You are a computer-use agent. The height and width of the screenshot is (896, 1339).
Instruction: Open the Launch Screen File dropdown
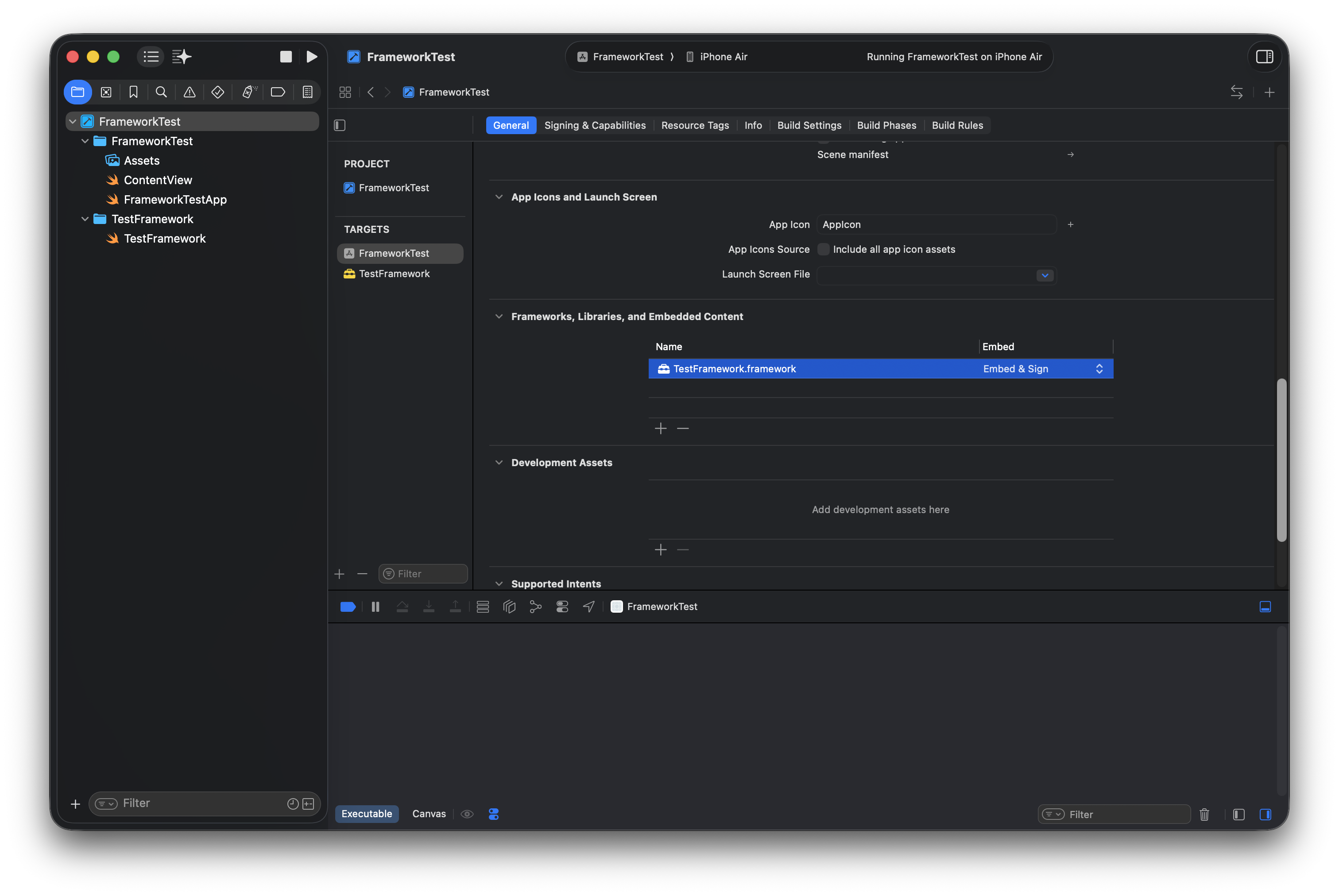1045,275
